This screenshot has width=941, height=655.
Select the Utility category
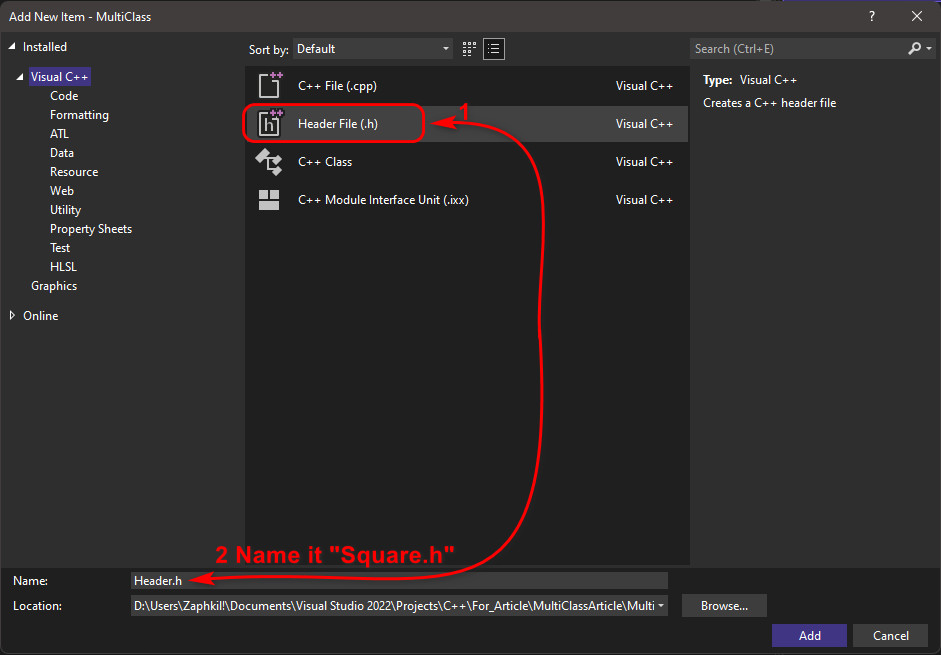tap(65, 210)
